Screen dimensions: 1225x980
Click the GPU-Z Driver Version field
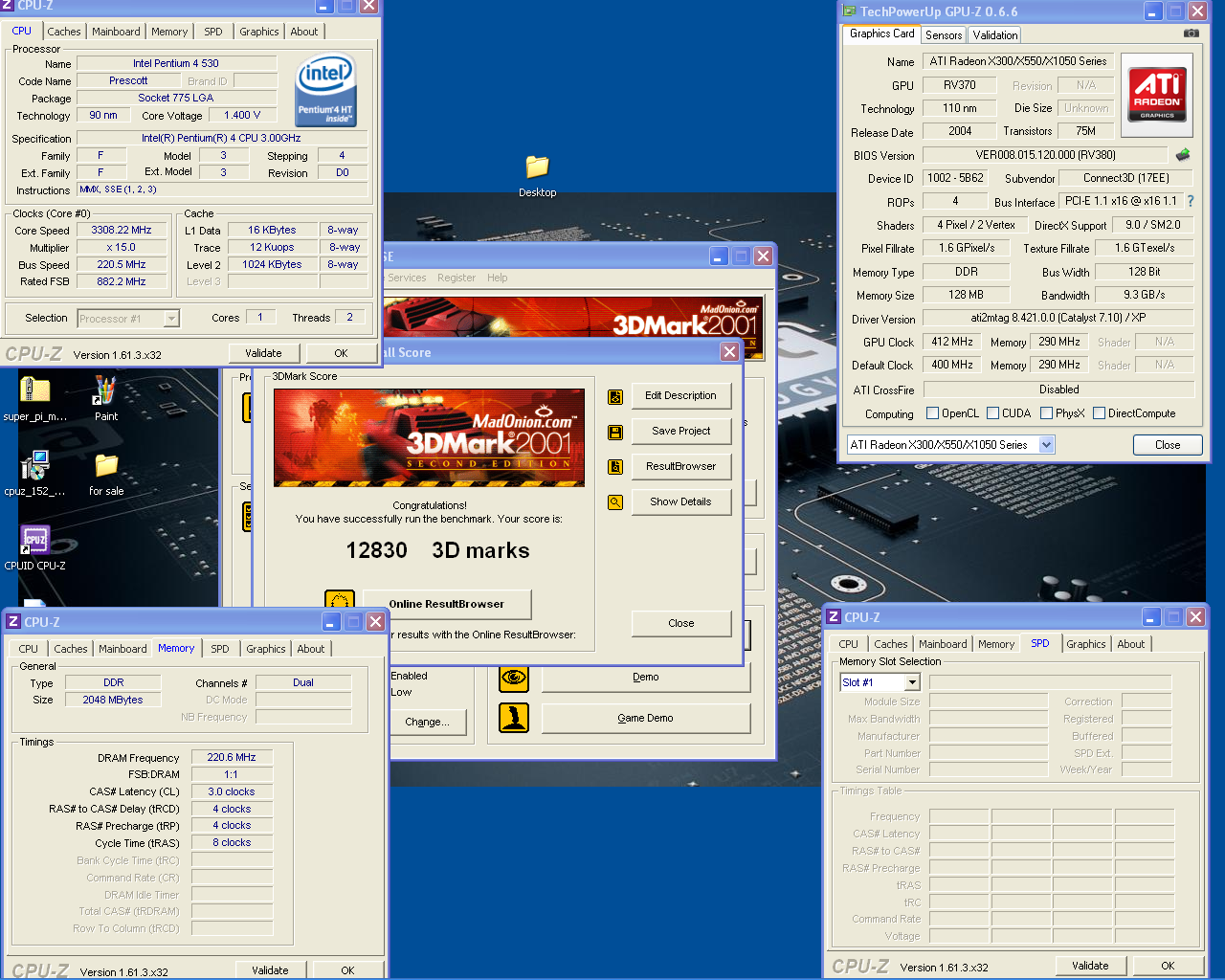pos(1058,318)
